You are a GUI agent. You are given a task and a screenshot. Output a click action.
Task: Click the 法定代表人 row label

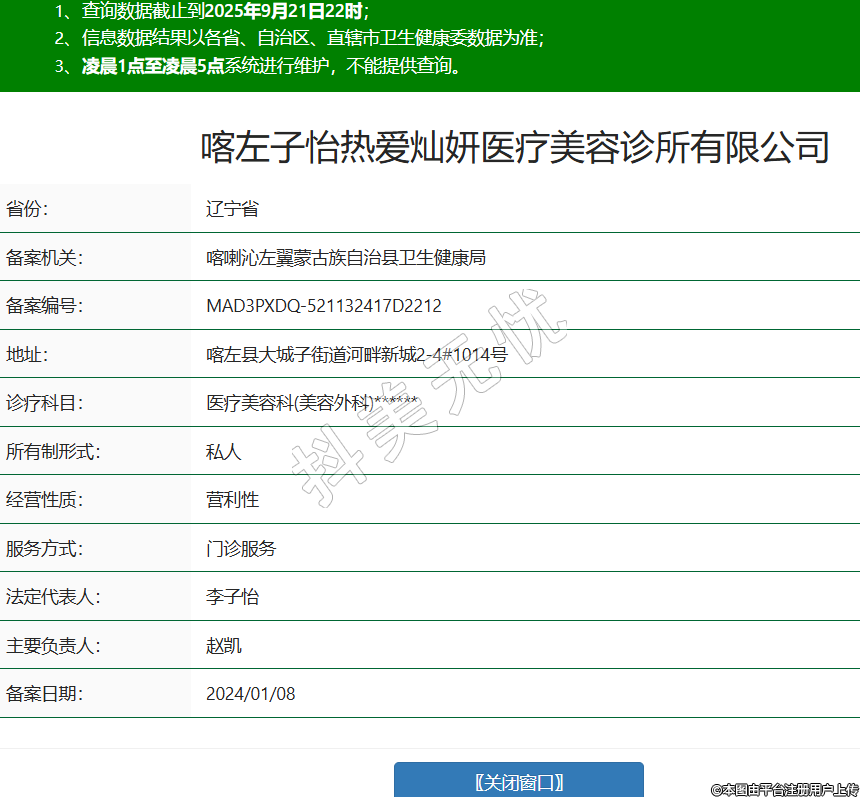[x=53, y=597]
